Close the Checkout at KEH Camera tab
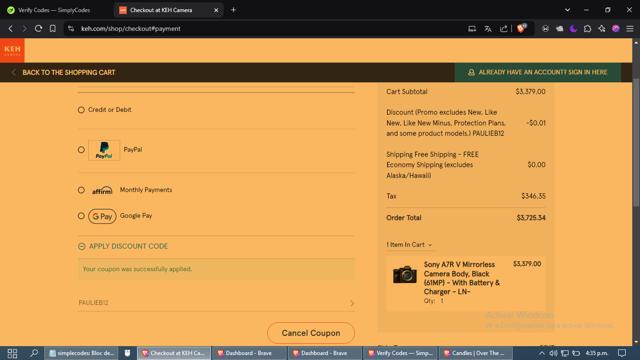Image resolution: width=640 pixels, height=360 pixels. [216, 10]
